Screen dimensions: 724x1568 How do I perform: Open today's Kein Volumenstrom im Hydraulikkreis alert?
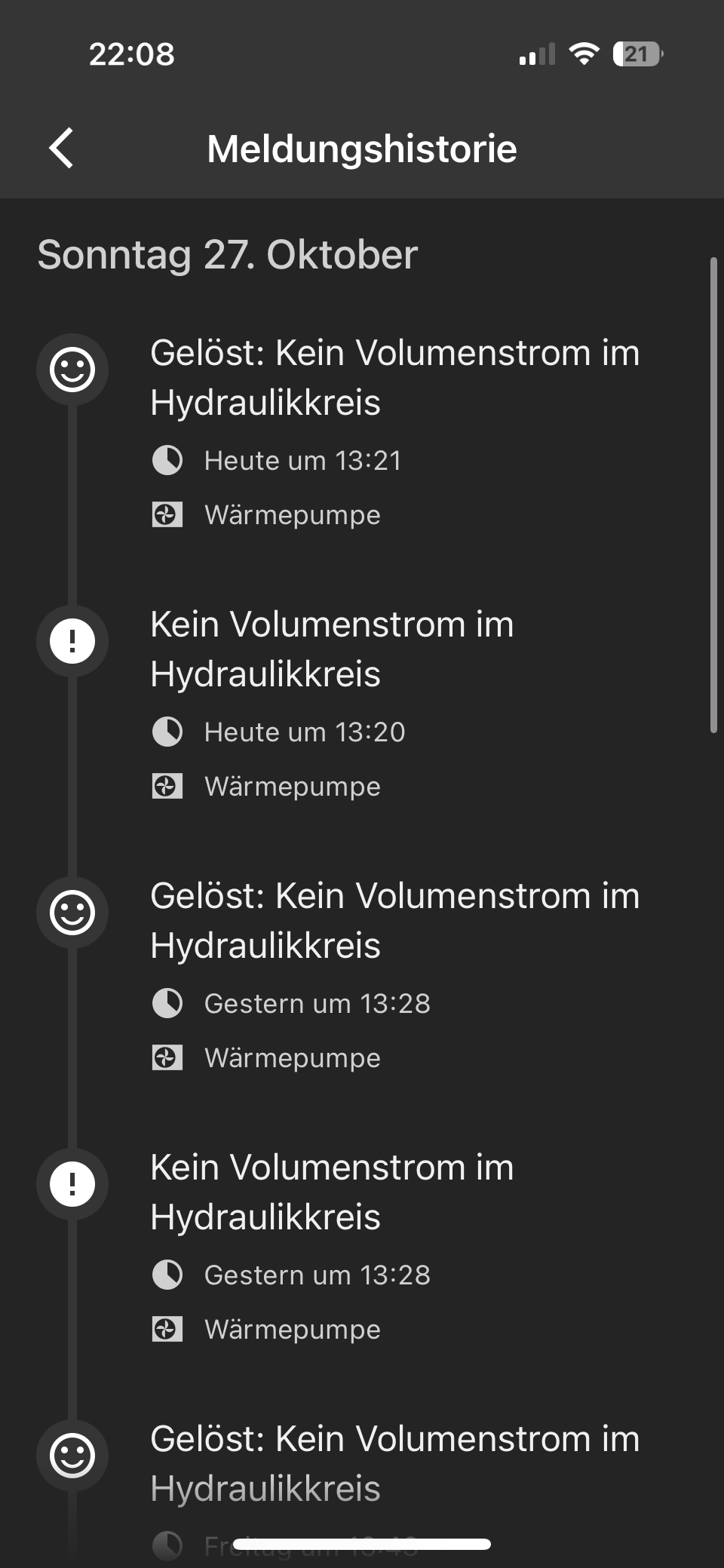(x=332, y=649)
